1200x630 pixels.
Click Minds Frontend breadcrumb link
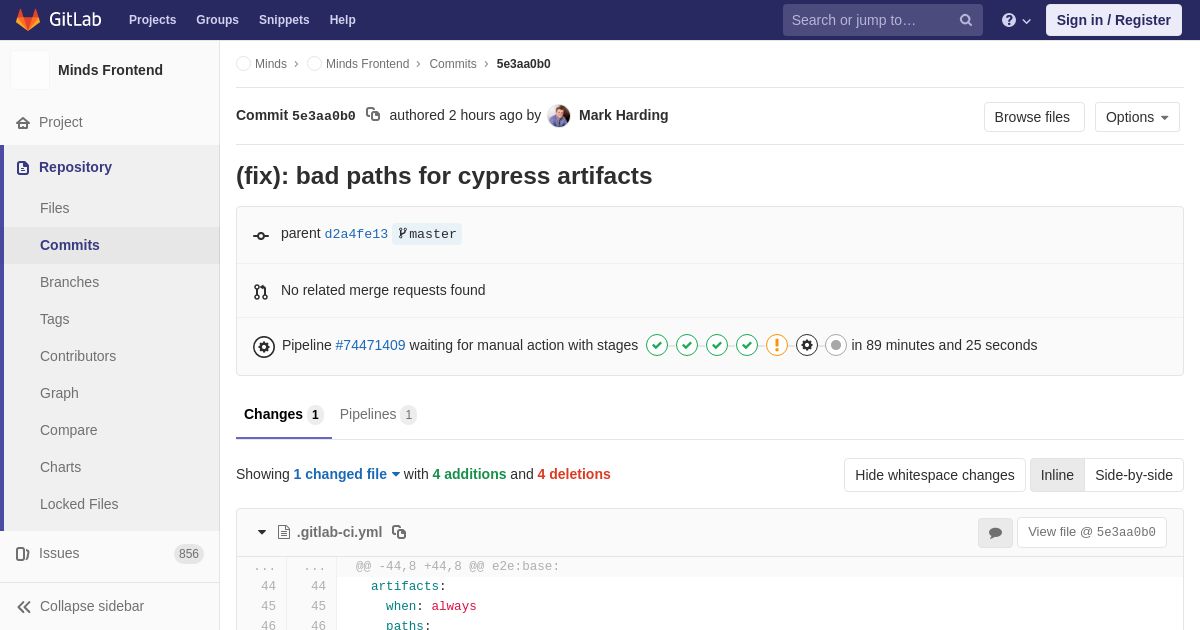pos(367,64)
